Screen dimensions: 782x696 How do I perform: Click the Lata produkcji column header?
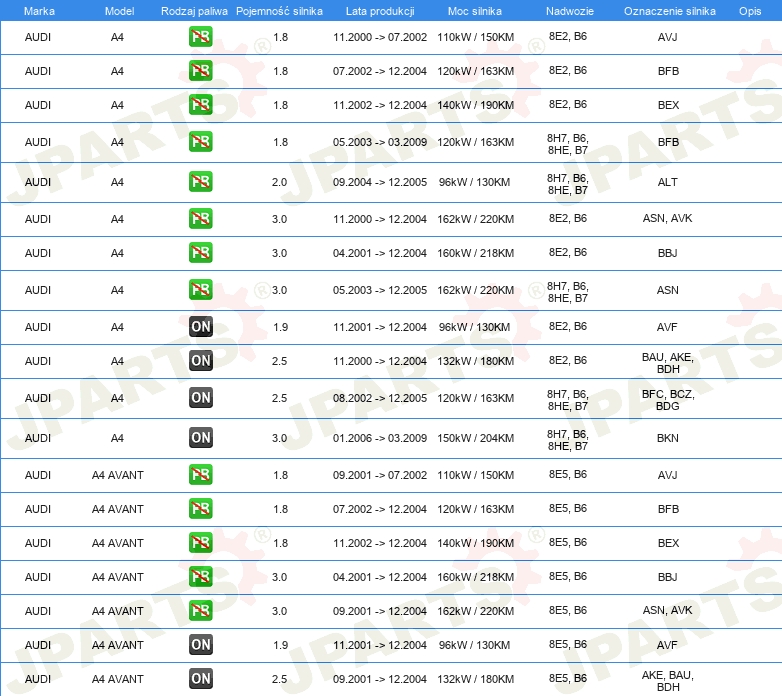tap(379, 11)
